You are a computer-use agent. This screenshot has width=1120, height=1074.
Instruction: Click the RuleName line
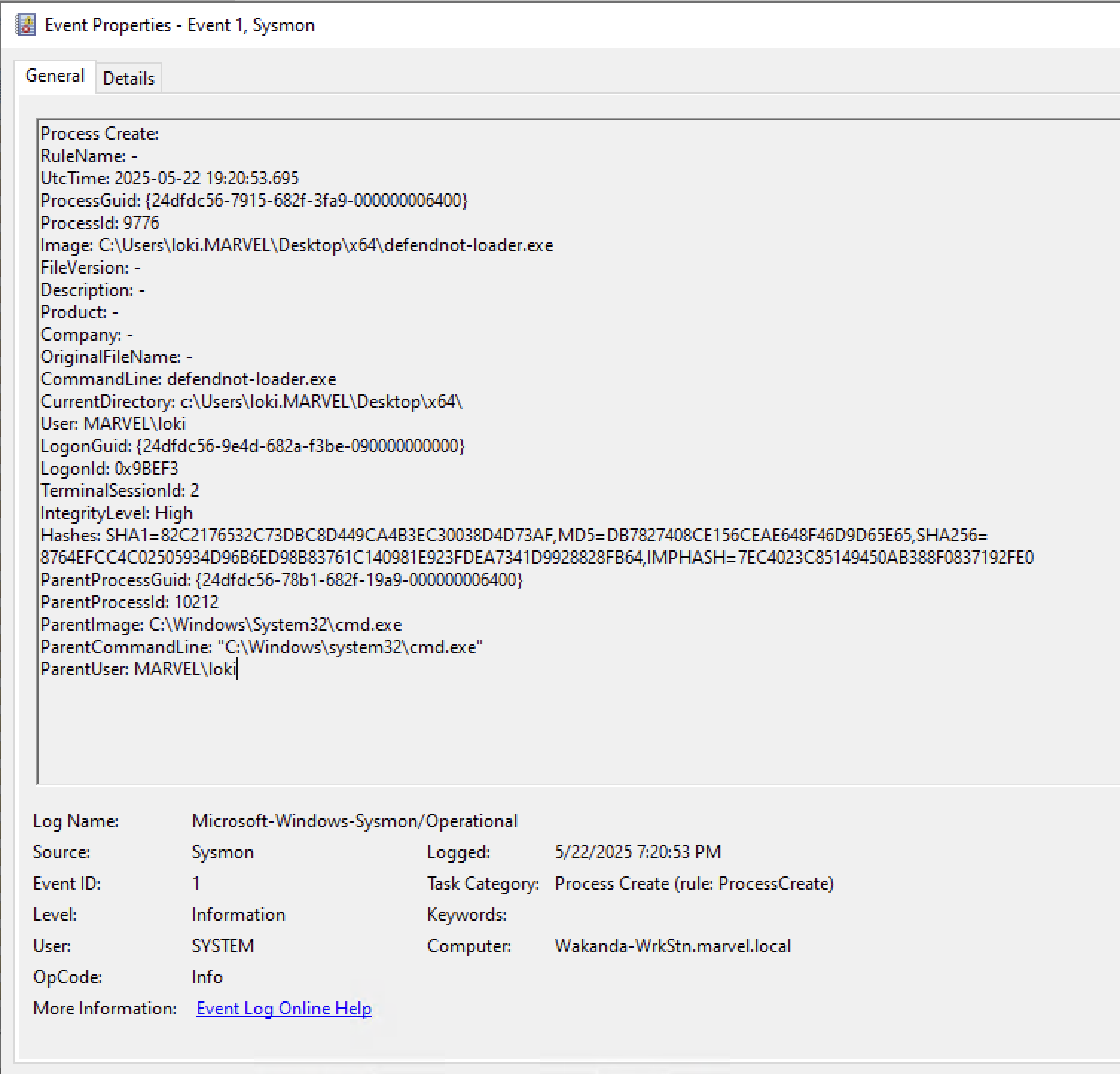(x=88, y=155)
